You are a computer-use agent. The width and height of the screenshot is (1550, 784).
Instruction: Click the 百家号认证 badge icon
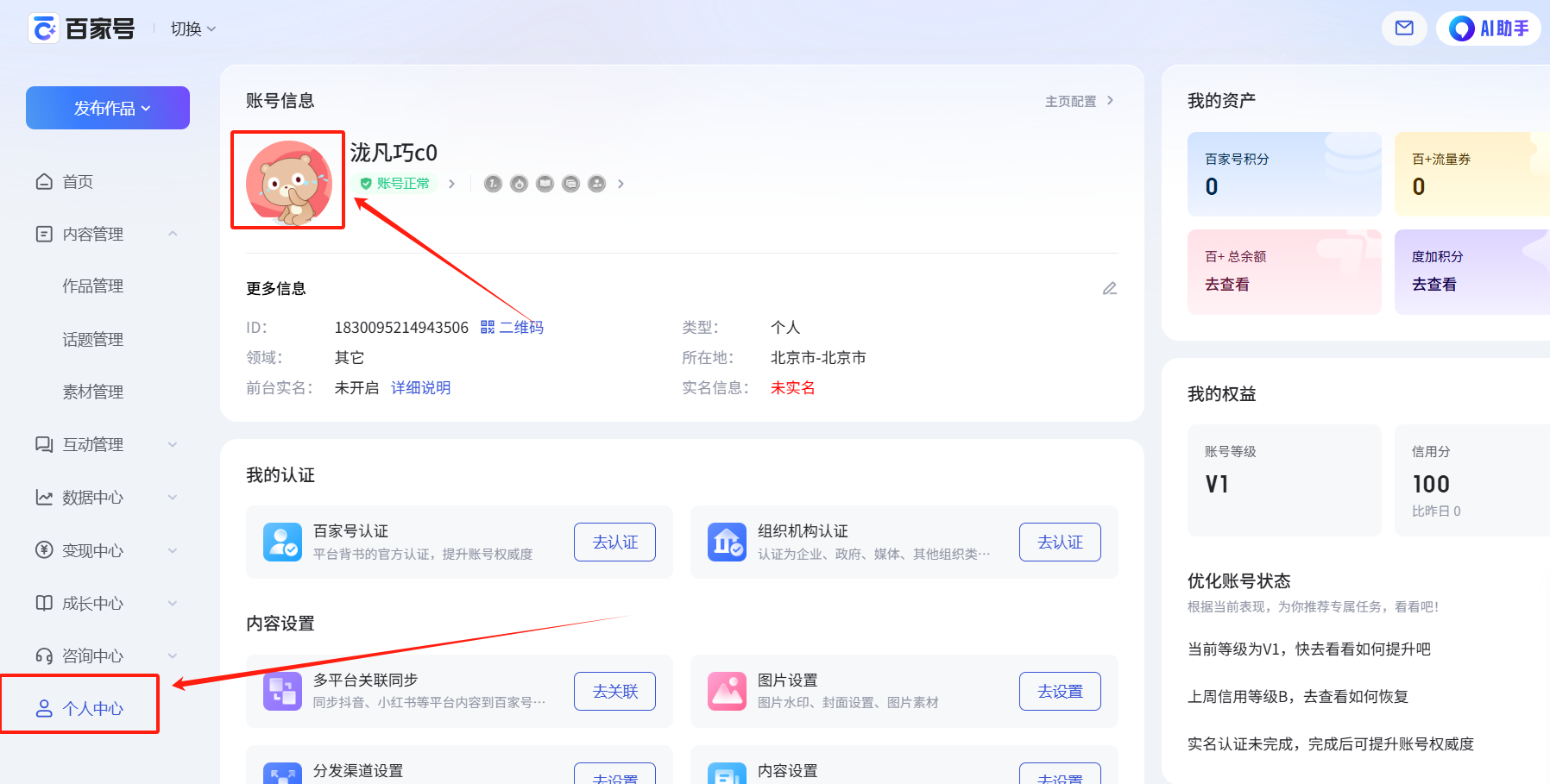coord(282,542)
